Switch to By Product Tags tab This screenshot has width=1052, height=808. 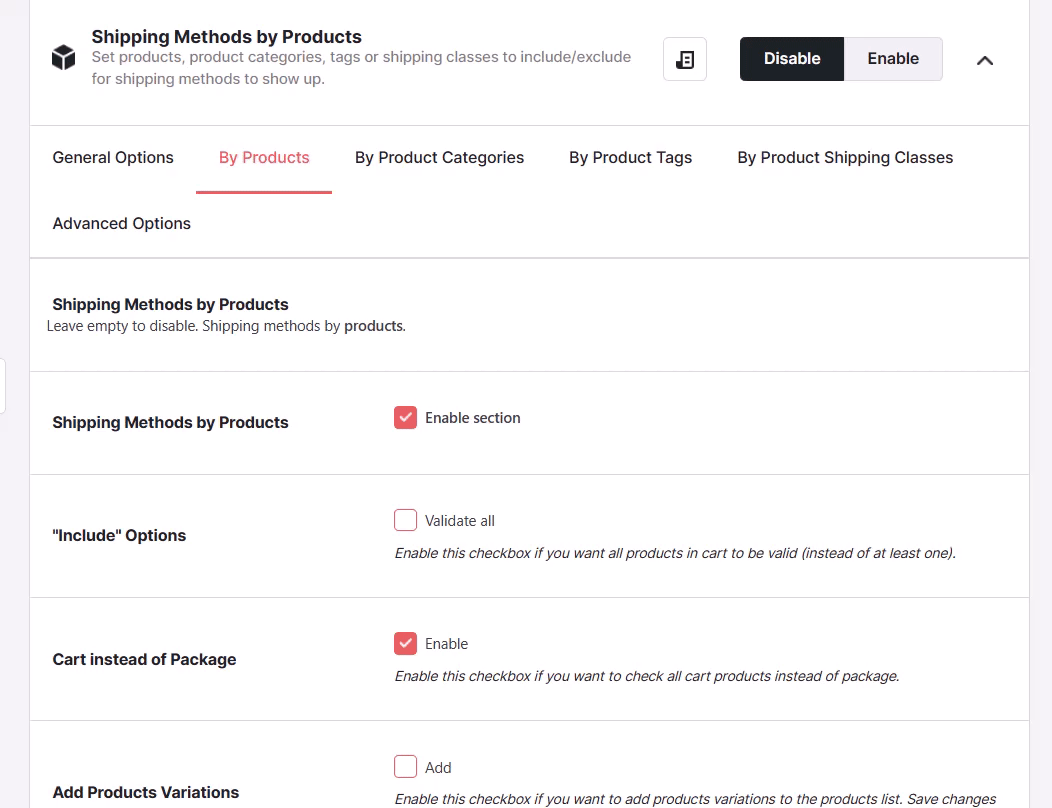631,158
